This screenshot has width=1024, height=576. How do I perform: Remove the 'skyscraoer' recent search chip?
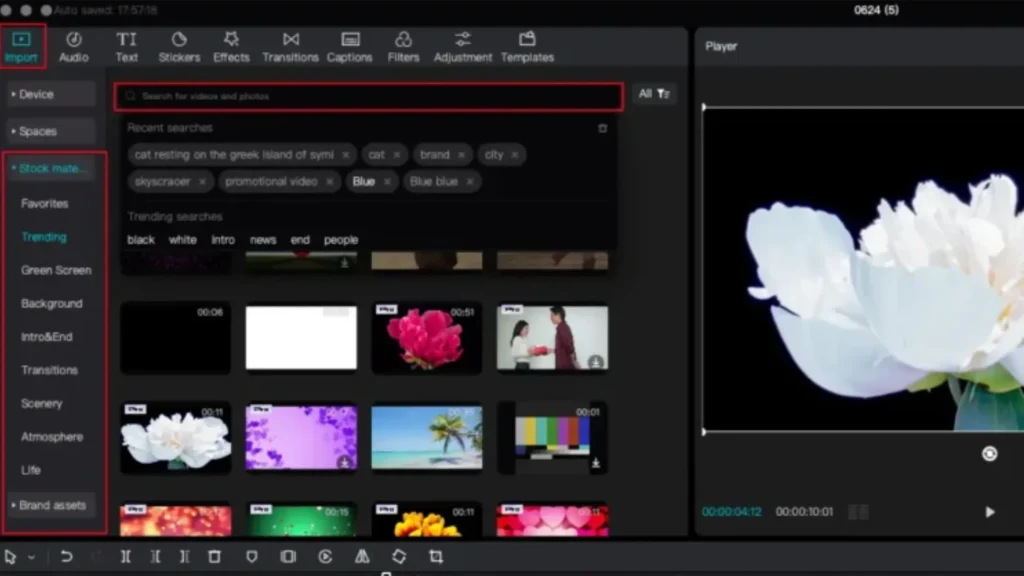202,182
